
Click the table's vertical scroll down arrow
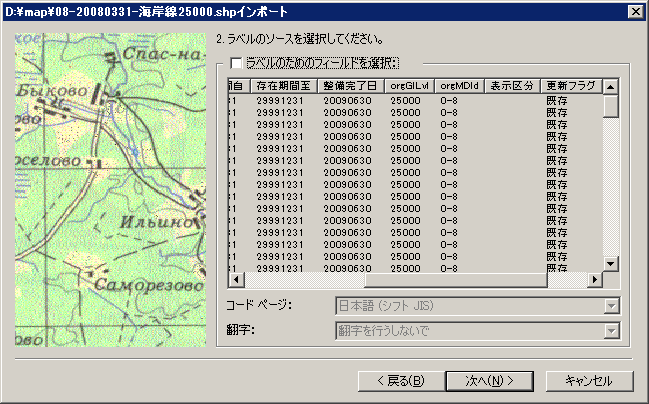pyautogui.click(x=611, y=264)
